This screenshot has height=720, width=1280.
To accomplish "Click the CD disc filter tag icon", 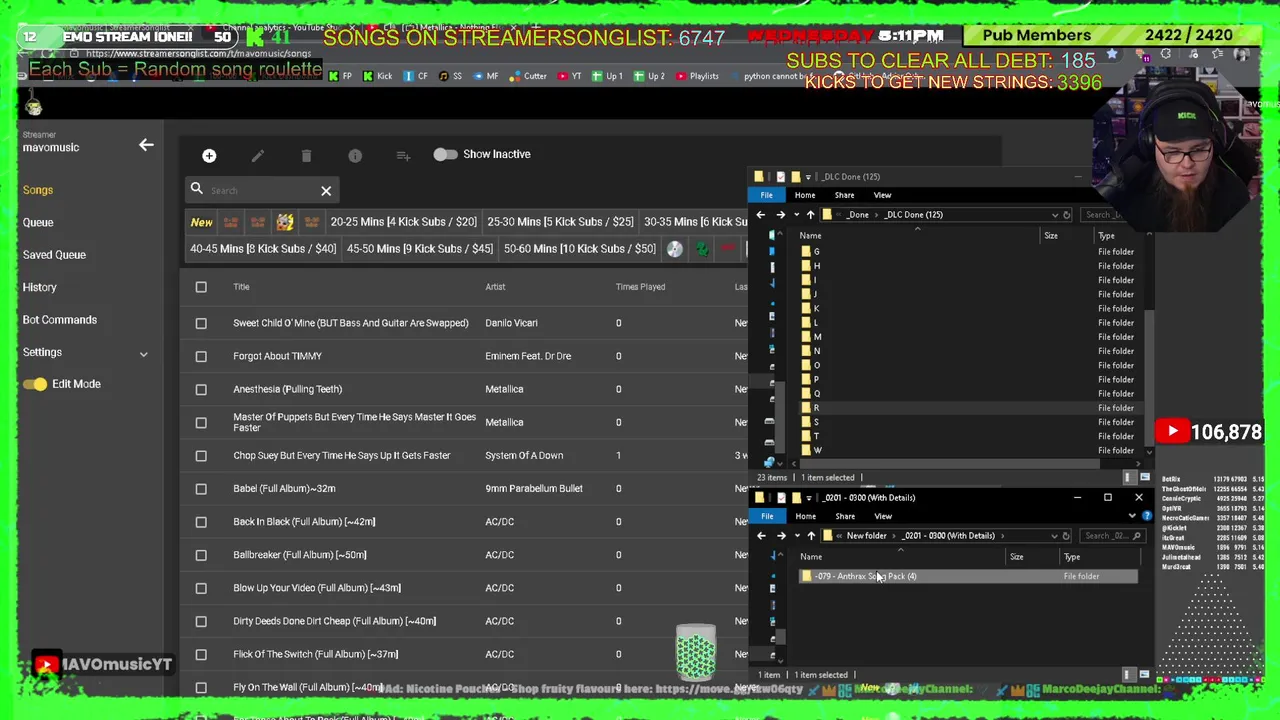I will click(675, 249).
